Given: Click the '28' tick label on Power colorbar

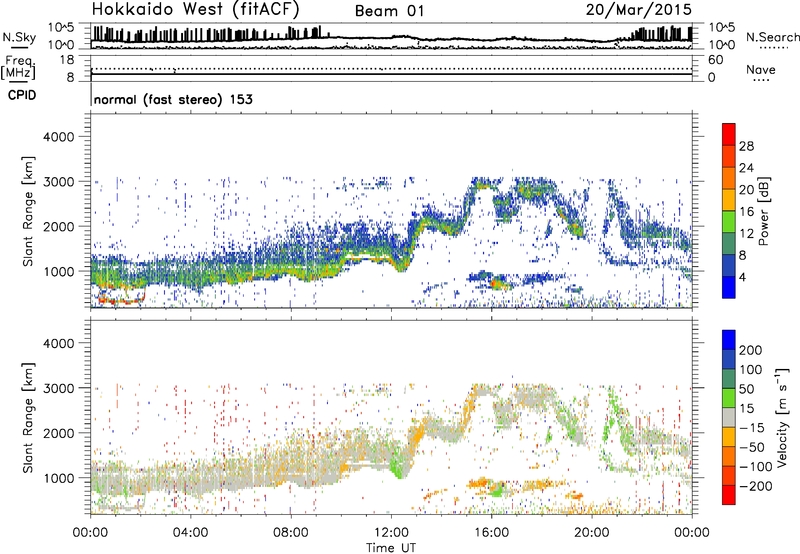Looking at the screenshot, I should point(746,146).
